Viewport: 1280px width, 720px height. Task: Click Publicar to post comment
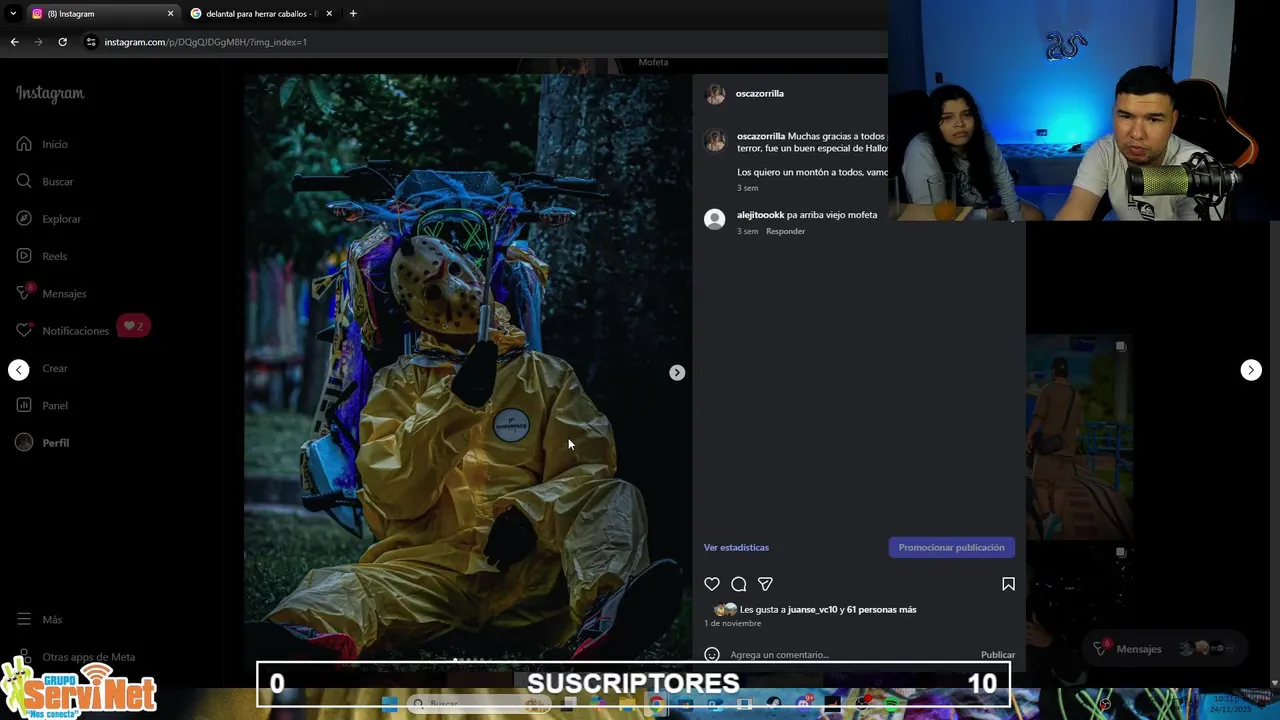998,655
